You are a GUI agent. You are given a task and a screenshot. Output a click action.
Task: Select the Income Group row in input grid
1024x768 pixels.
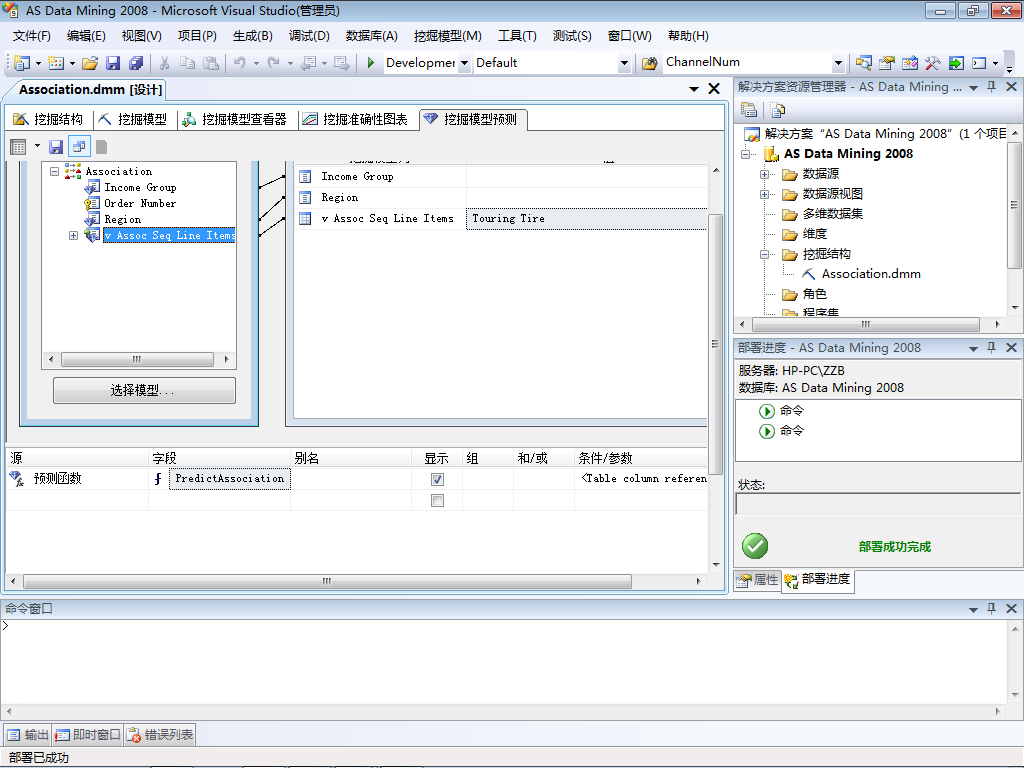(x=501, y=176)
